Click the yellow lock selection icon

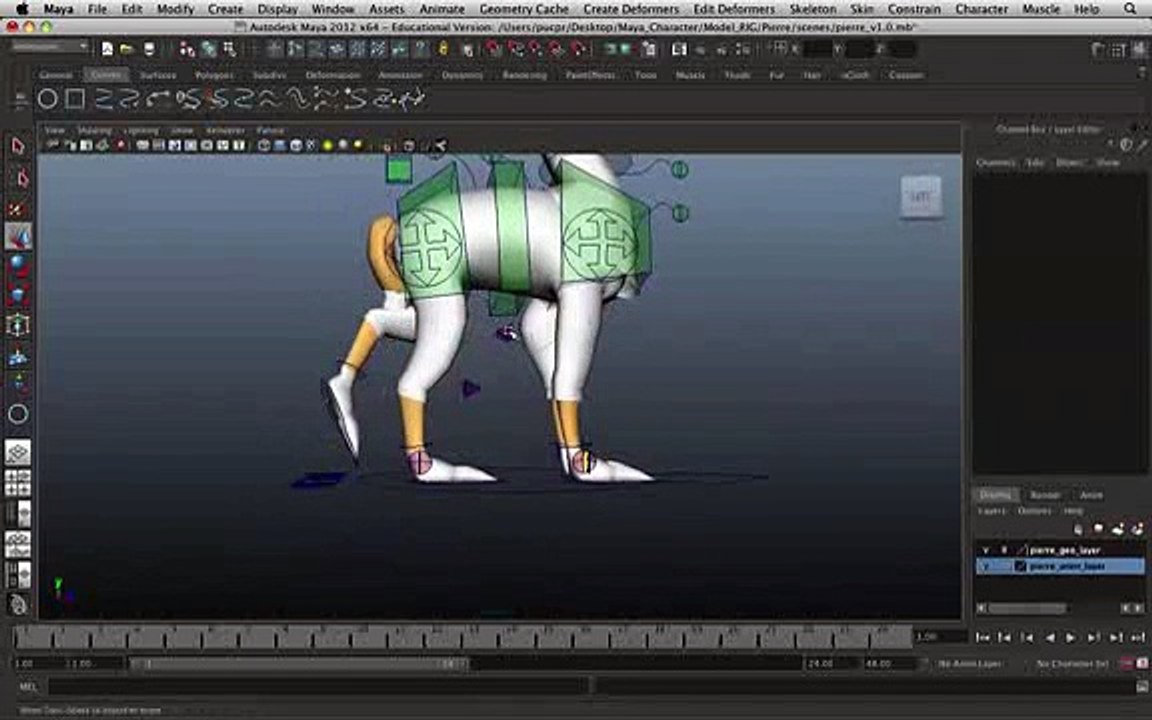point(443,49)
